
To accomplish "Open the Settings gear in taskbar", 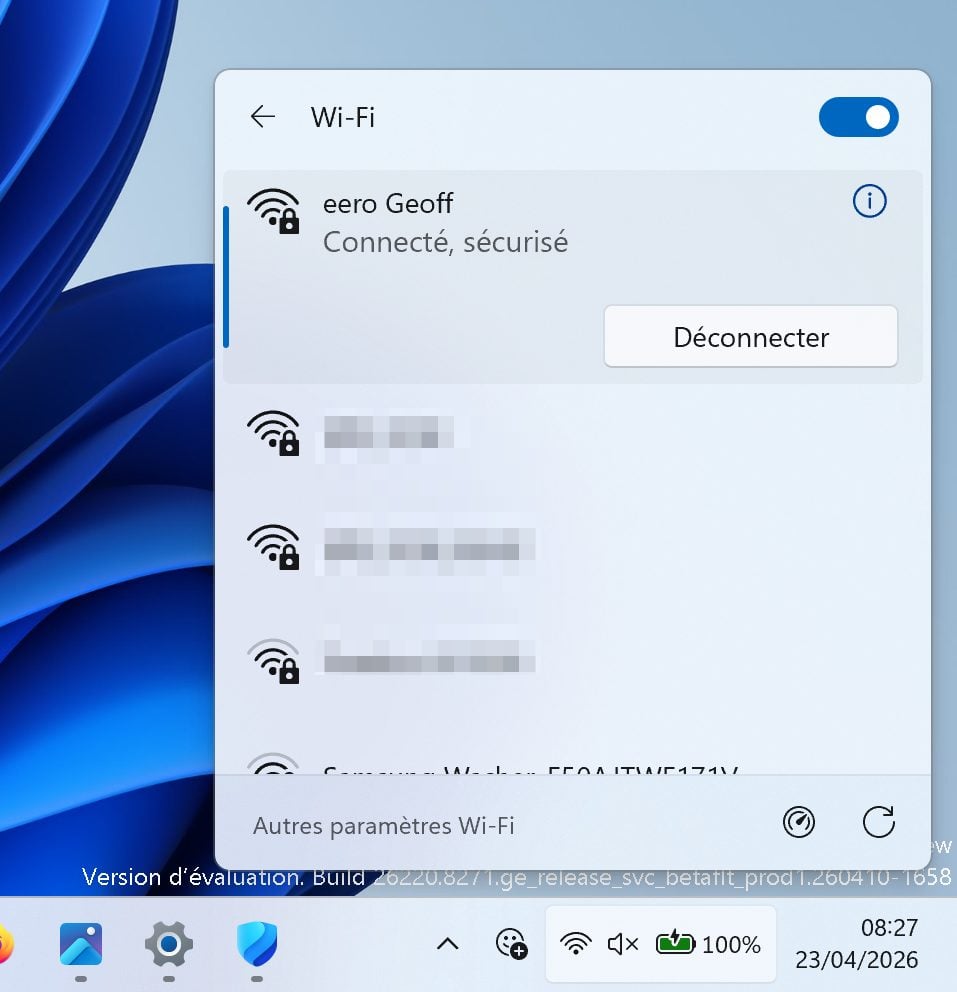I will [169, 943].
